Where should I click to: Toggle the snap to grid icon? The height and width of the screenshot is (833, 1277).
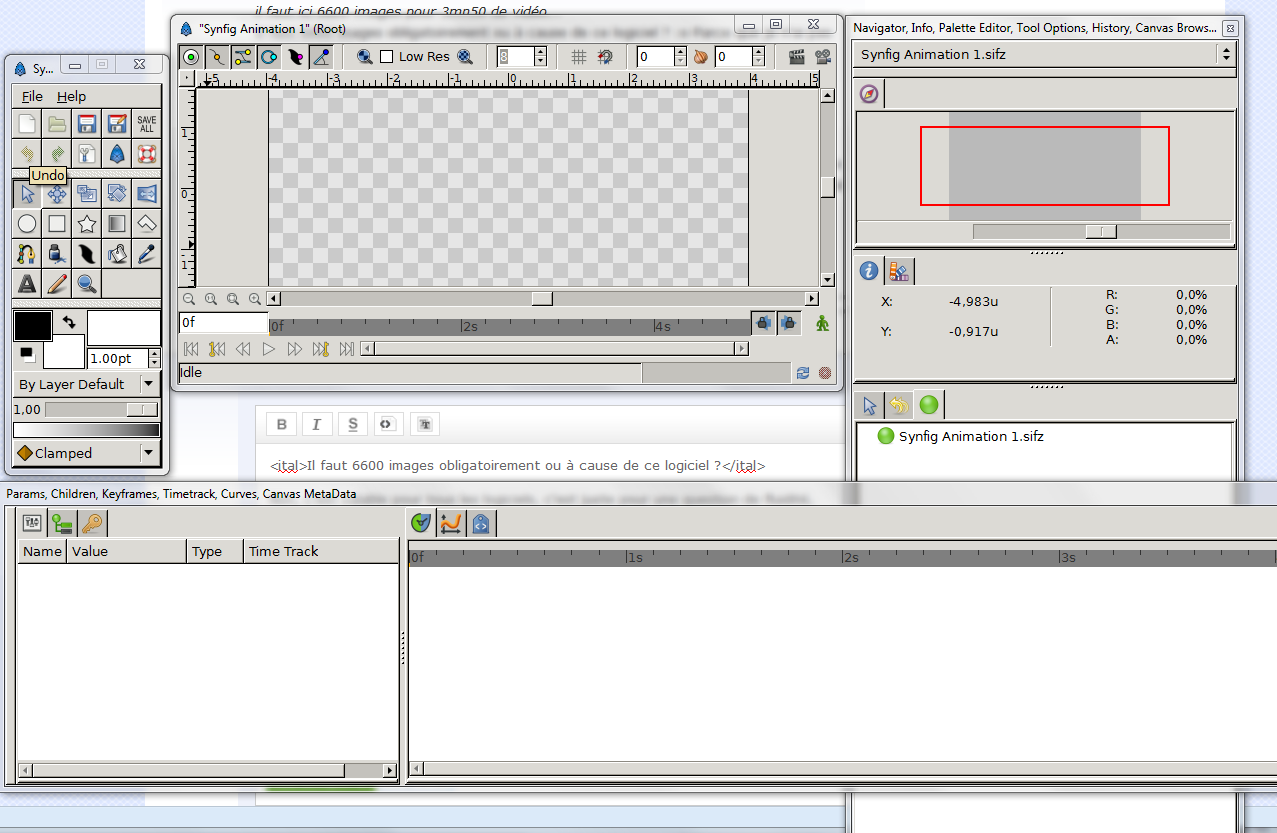[x=605, y=57]
